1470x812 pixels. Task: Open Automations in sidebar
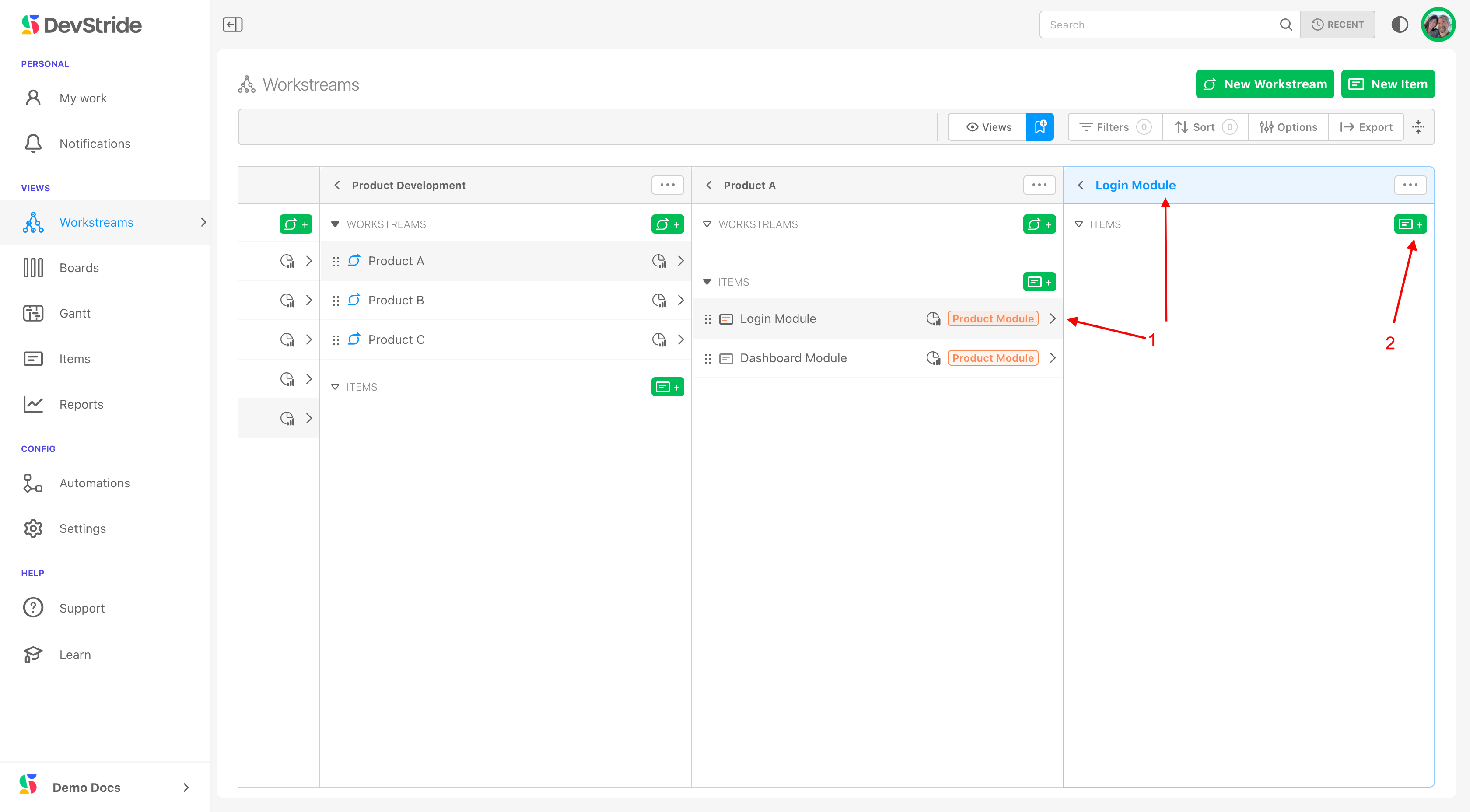pos(95,483)
